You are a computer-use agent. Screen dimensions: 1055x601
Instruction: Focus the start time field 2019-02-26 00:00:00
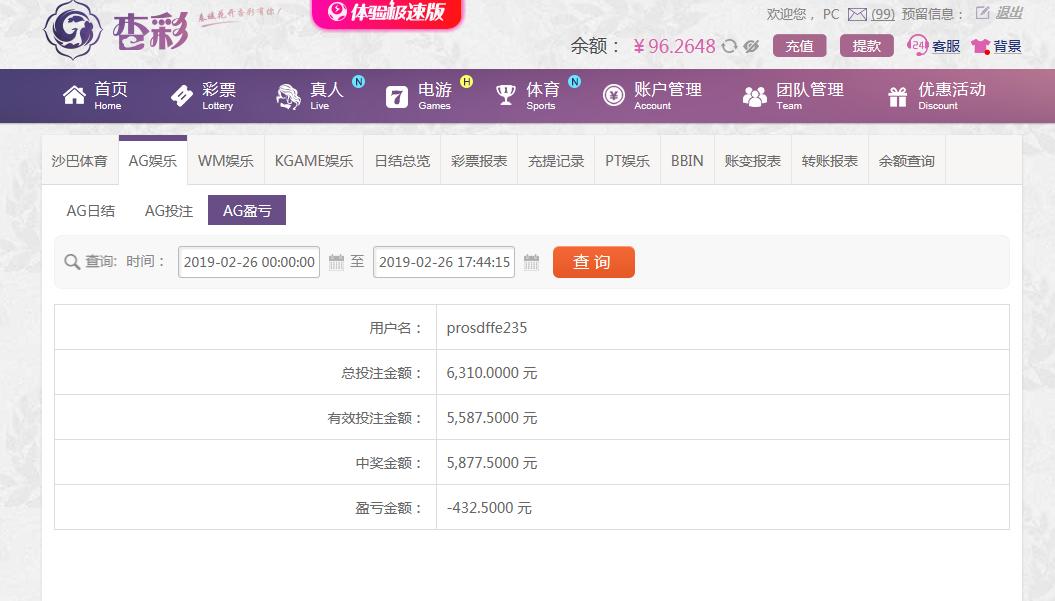click(x=249, y=262)
